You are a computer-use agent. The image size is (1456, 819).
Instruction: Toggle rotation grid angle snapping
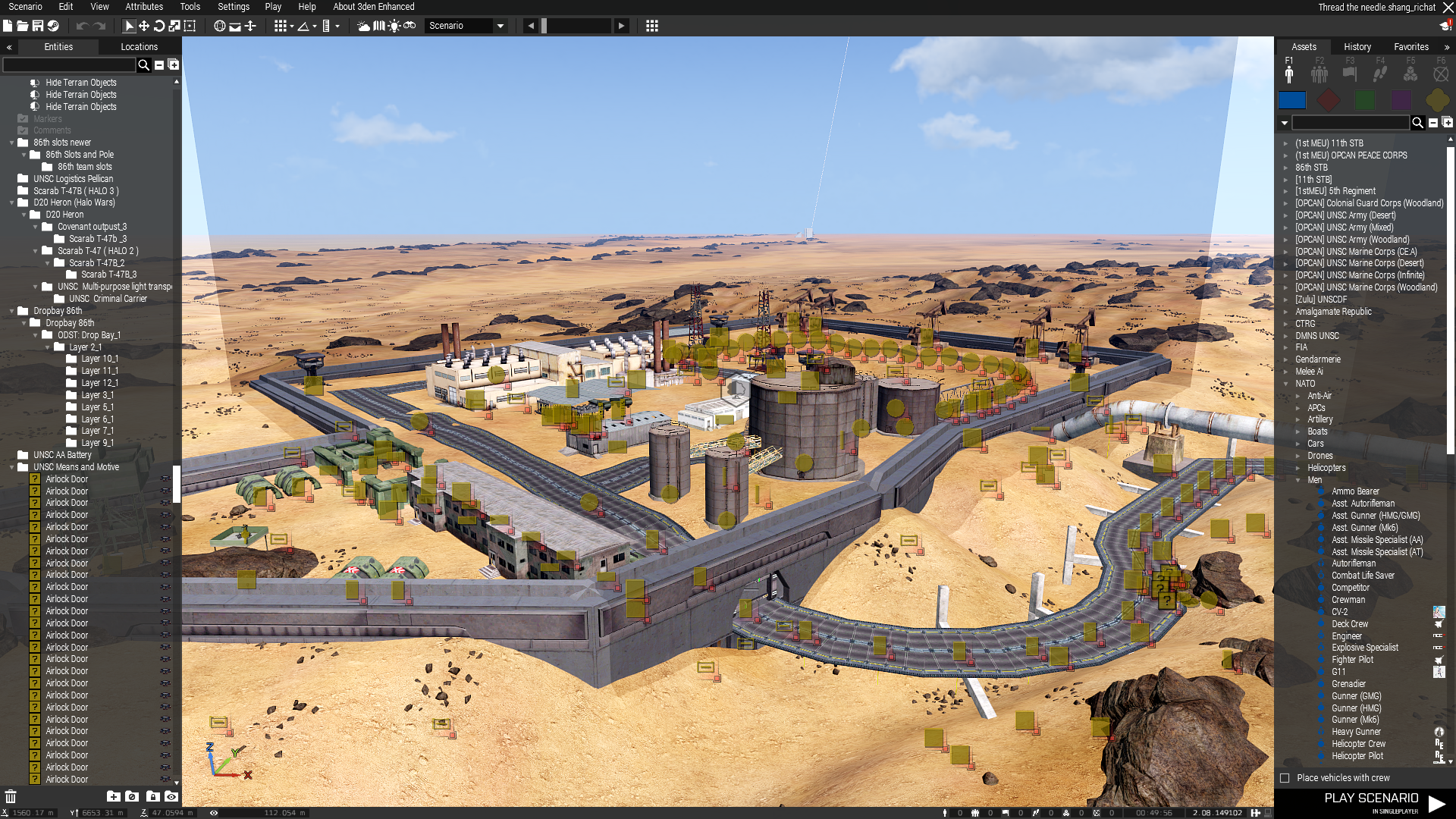[x=303, y=26]
